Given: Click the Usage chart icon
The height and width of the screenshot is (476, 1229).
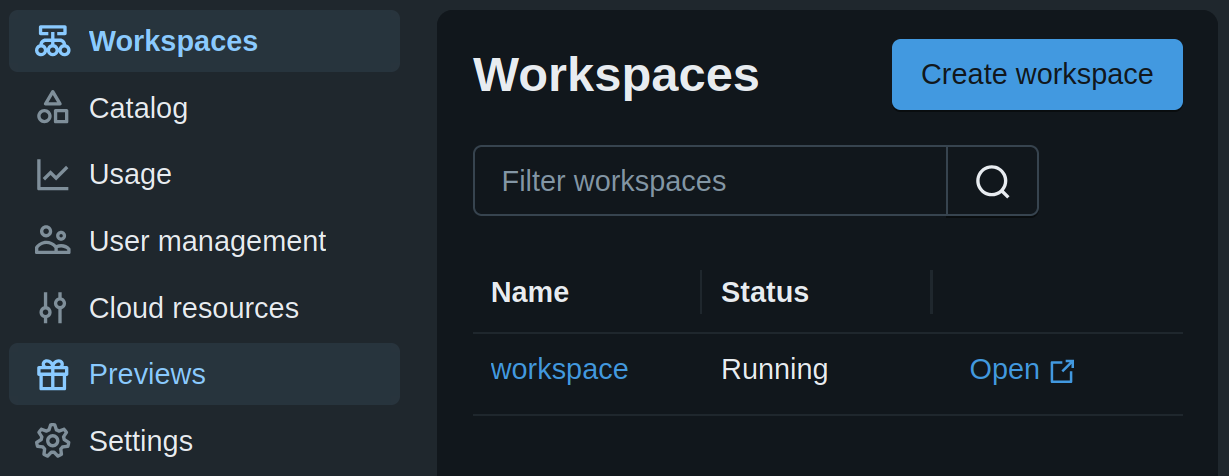Looking at the screenshot, I should click(52, 174).
